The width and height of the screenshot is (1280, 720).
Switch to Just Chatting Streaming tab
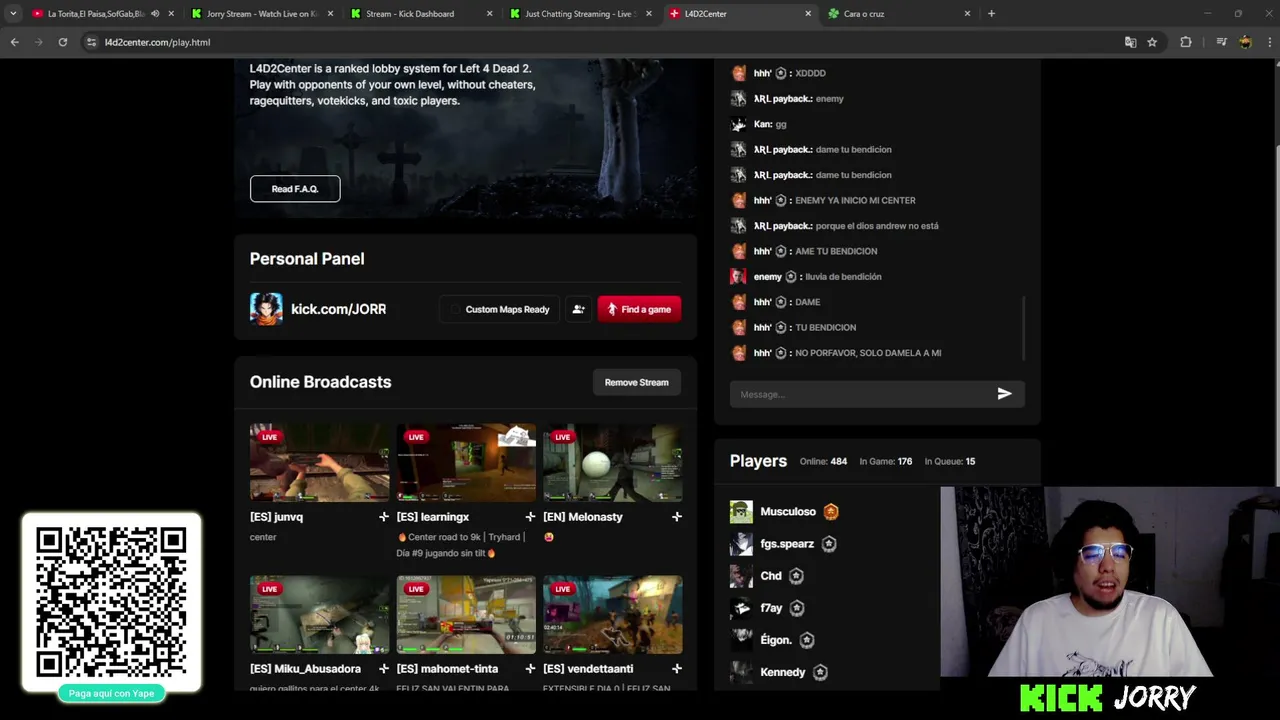pyautogui.click(x=580, y=14)
